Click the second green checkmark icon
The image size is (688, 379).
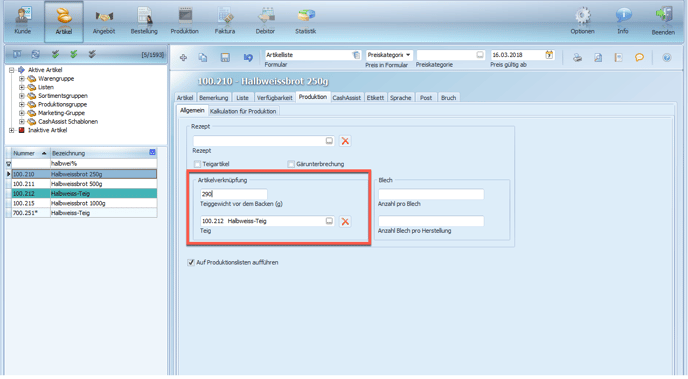tap(74, 54)
